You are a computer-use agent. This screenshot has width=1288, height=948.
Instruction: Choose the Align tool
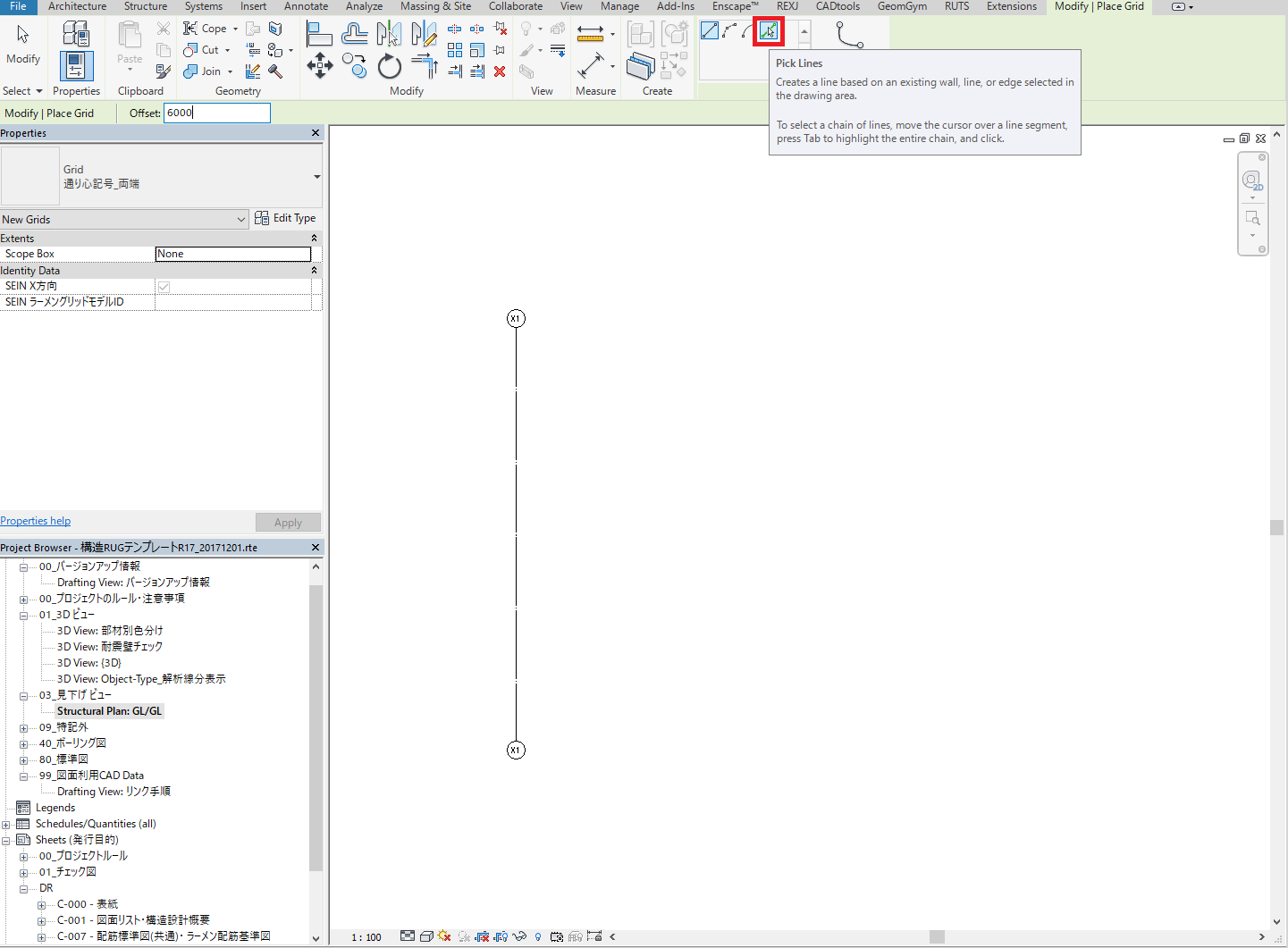click(x=319, y=34)
